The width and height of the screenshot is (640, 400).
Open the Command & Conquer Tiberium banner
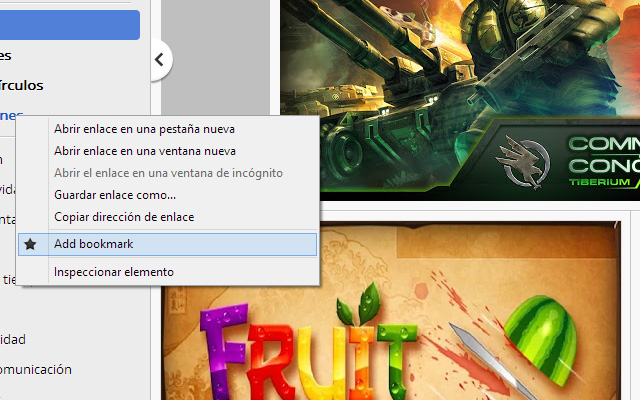460,100
